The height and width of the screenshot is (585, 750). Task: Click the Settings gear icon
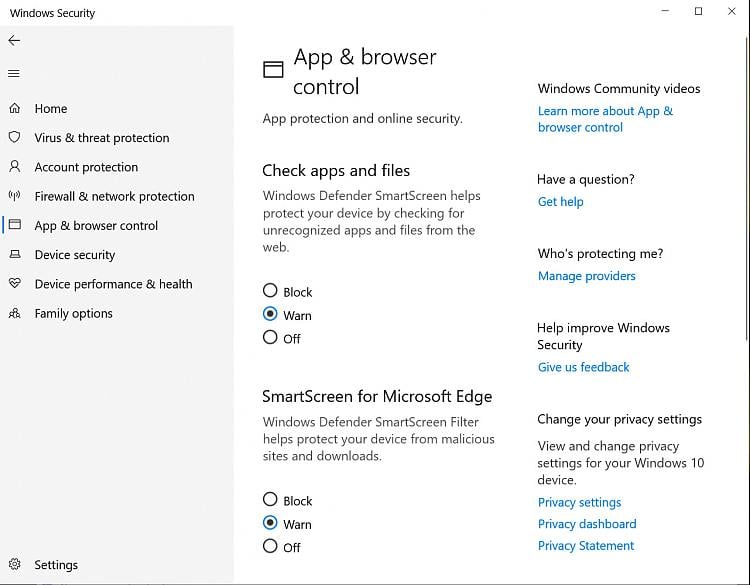[x=15, y=564]
